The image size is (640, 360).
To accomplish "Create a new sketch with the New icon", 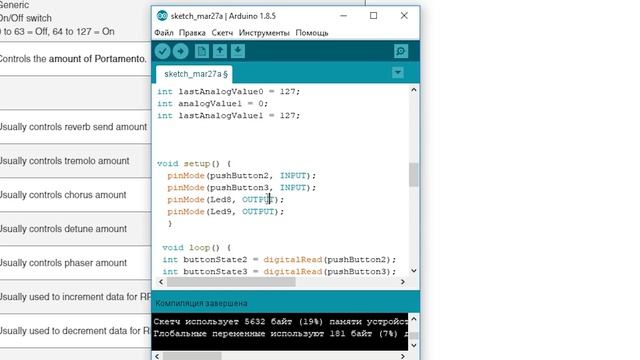I will (202, 51).
